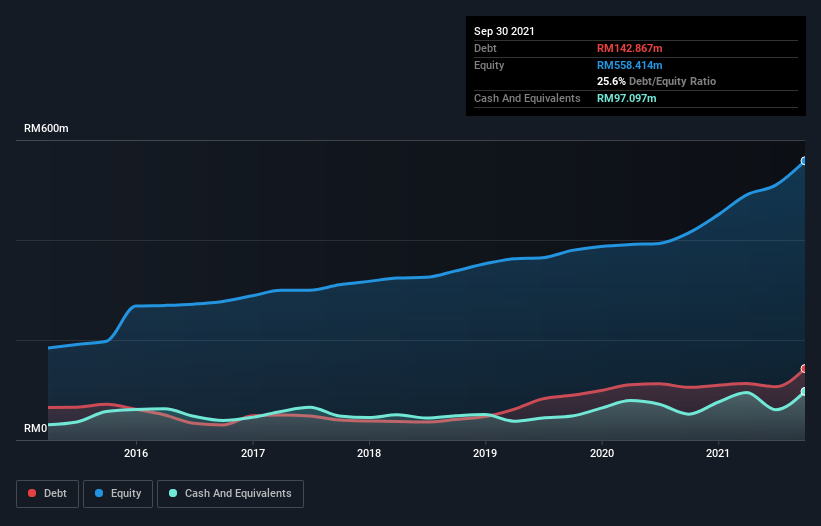
Task: Select the Equity endpoint marker on chart
Action: coord(804,161)
